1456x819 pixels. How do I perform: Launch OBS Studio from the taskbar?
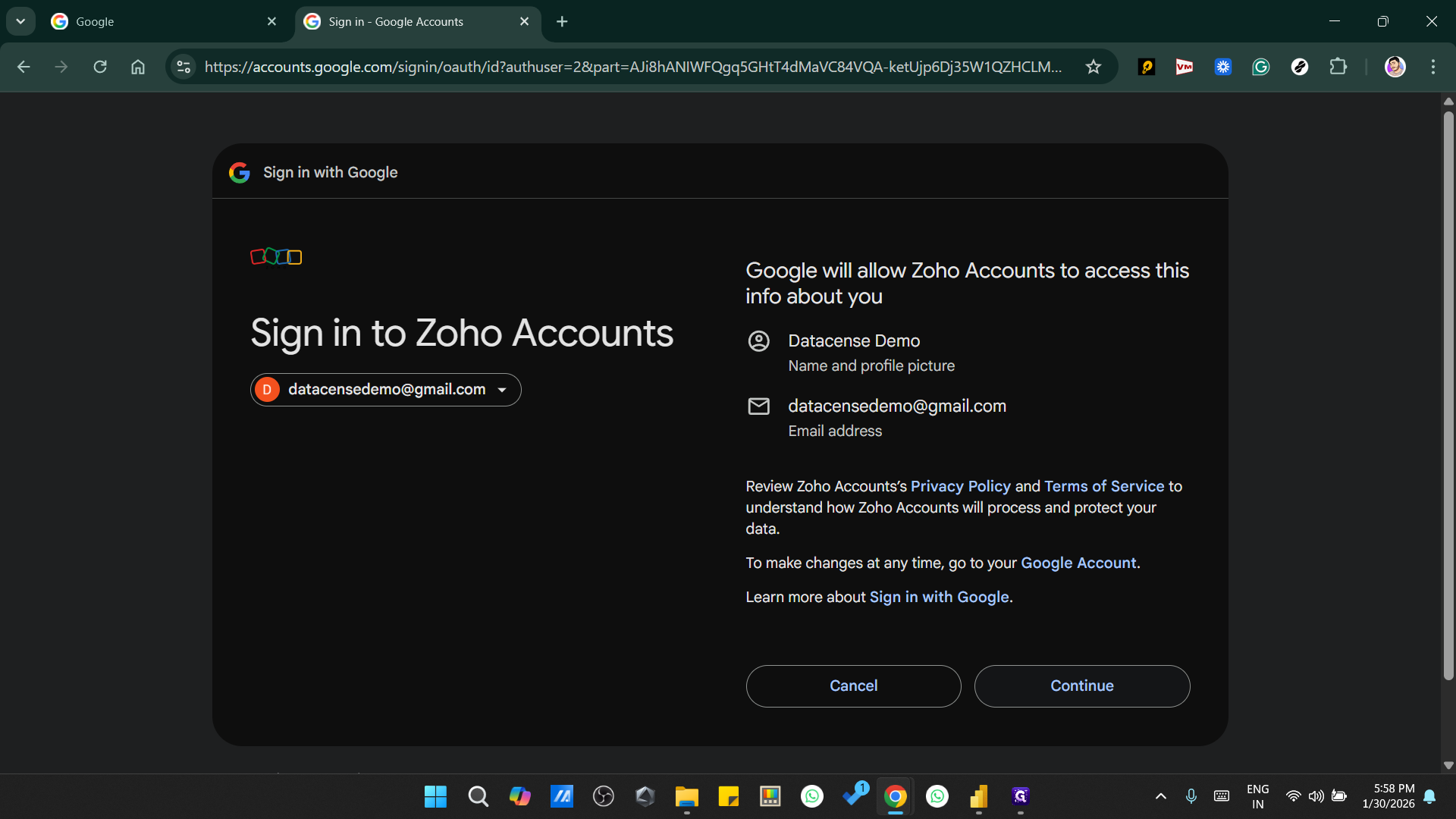pyautogui.click(x=604, y=796)
